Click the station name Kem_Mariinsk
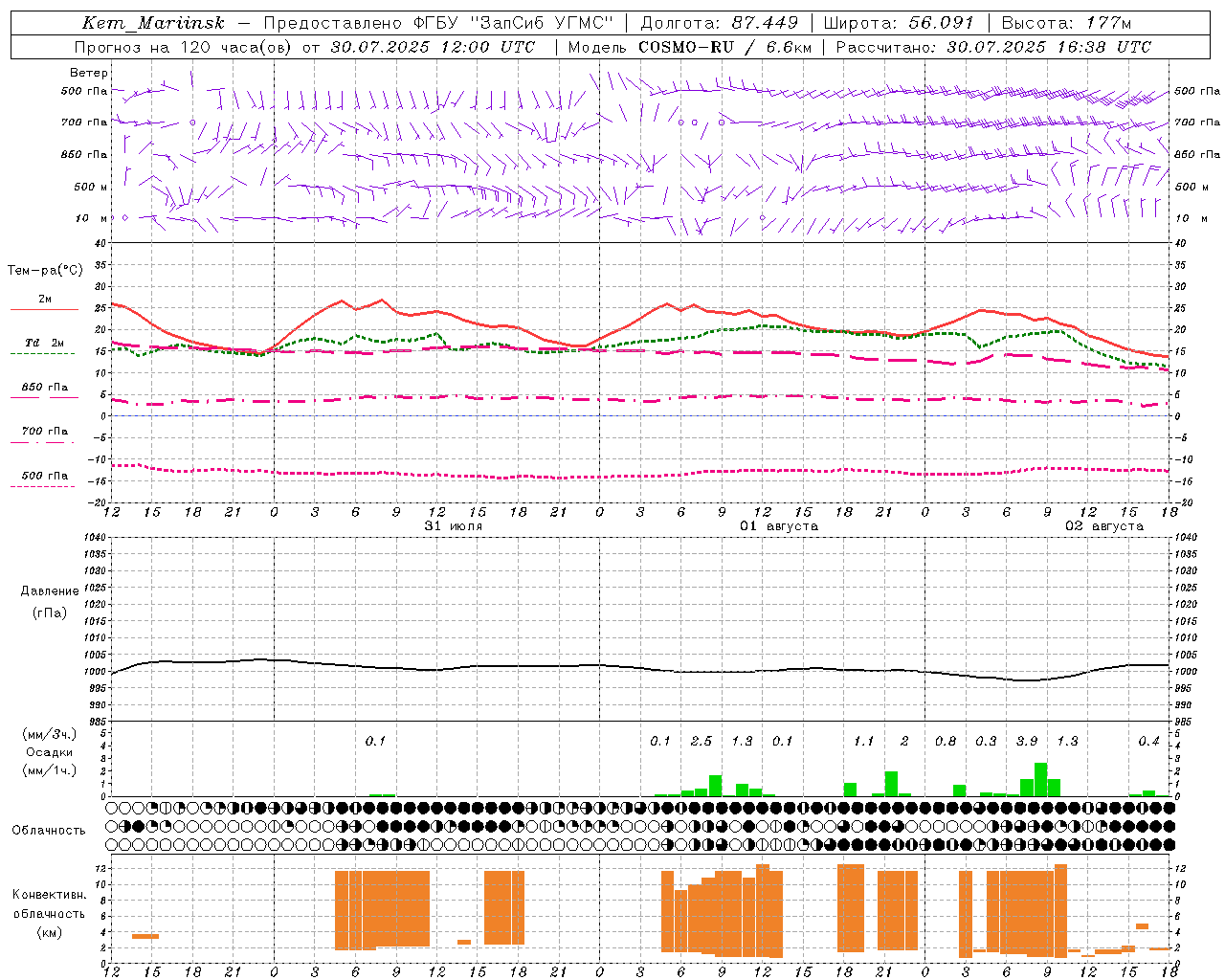The width and height of the screenshot is (1225, 980). pos(154,23)
